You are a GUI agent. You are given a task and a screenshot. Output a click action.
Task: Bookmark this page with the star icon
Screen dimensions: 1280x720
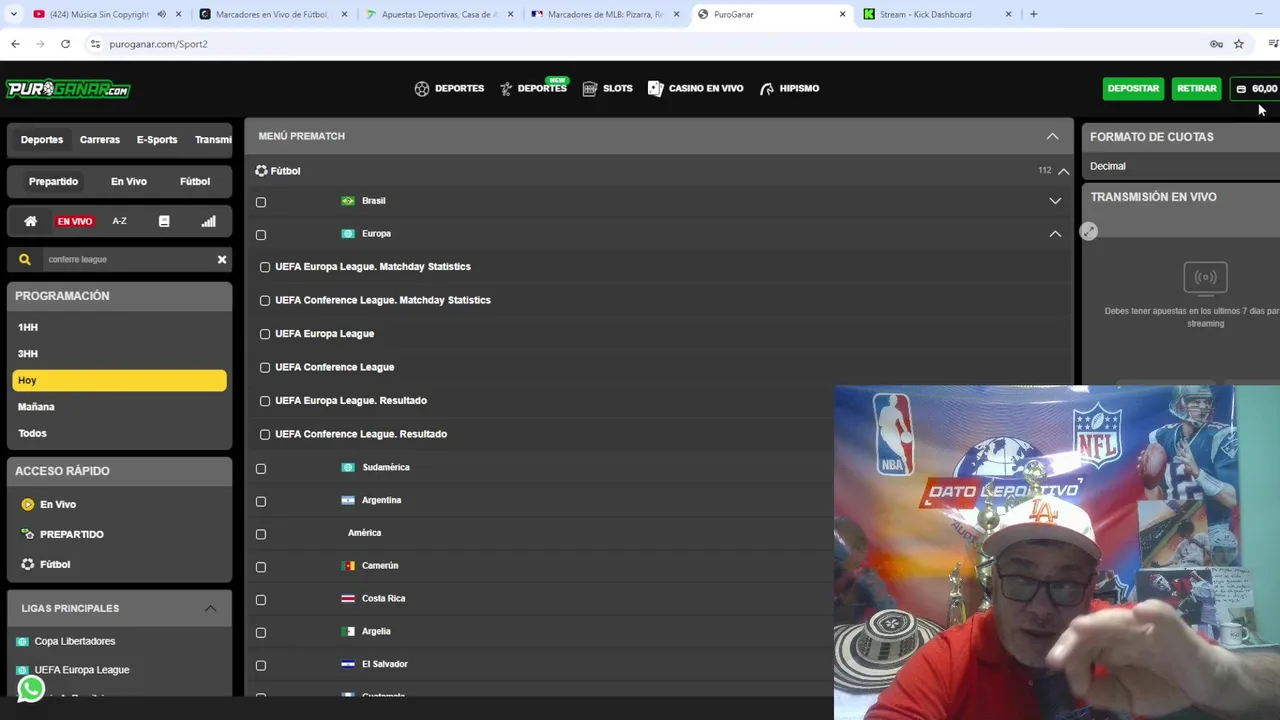tap(1239, 44)
